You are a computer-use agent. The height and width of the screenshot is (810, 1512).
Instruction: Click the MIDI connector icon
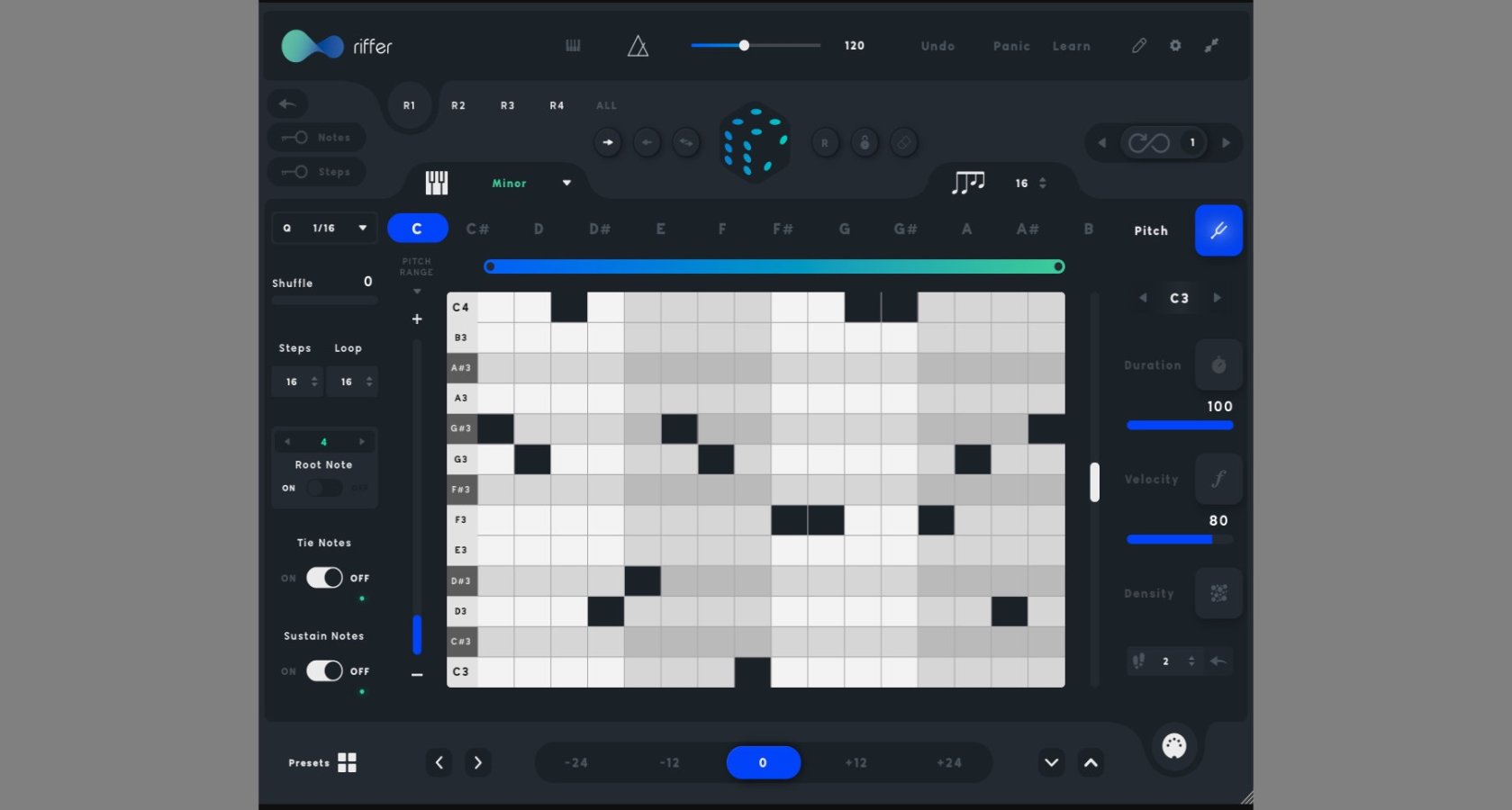pyautogui.click(x=1174, y=745)
